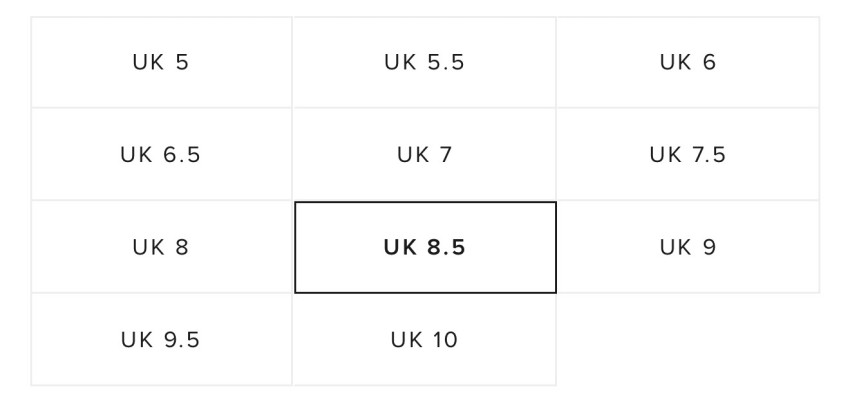Deselect the highlighted UK 8.5 option
The height and width of the screenshot is (414, 850).
point(424,247)
